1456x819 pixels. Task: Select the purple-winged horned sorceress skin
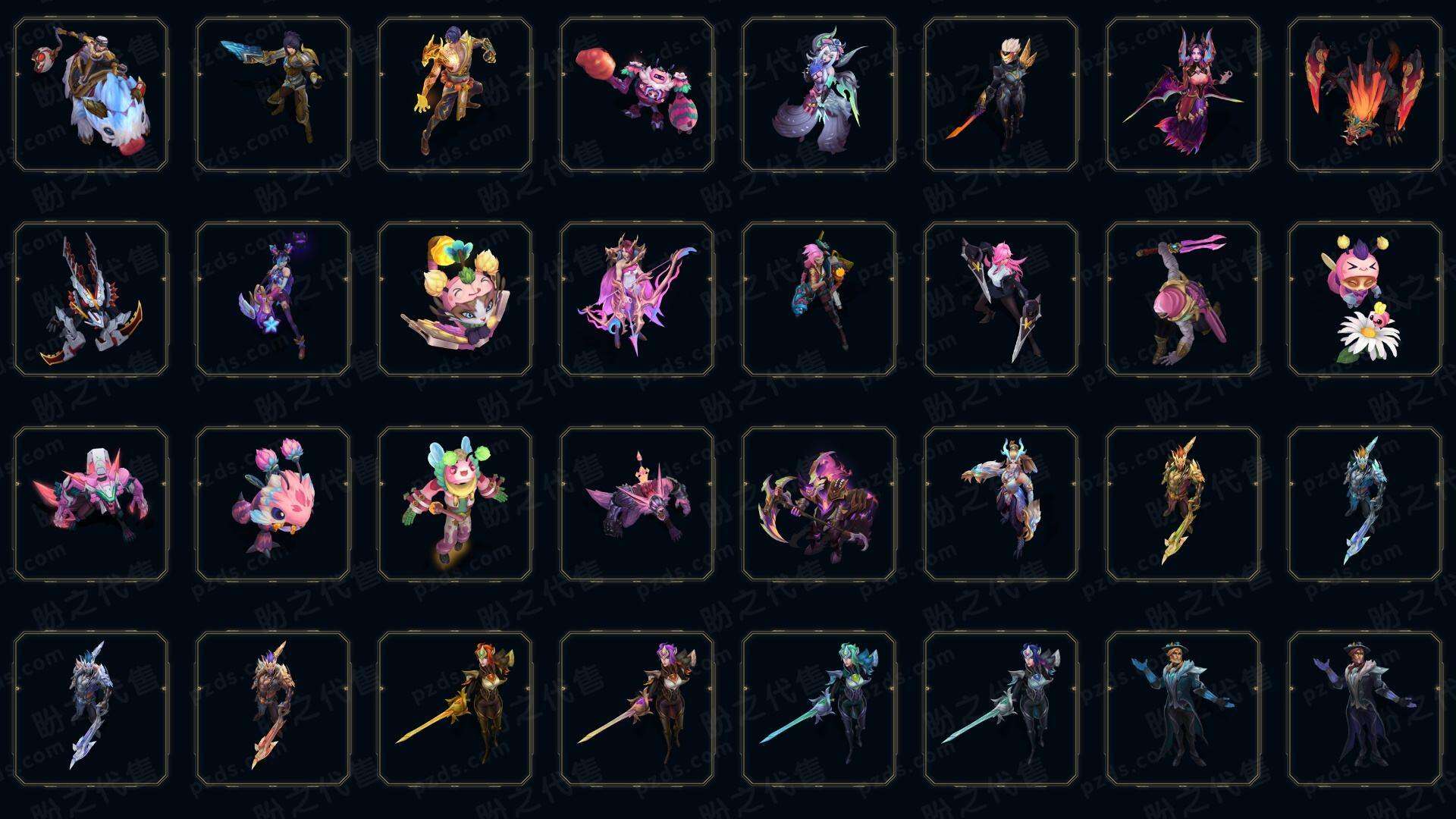[1183, 95]
